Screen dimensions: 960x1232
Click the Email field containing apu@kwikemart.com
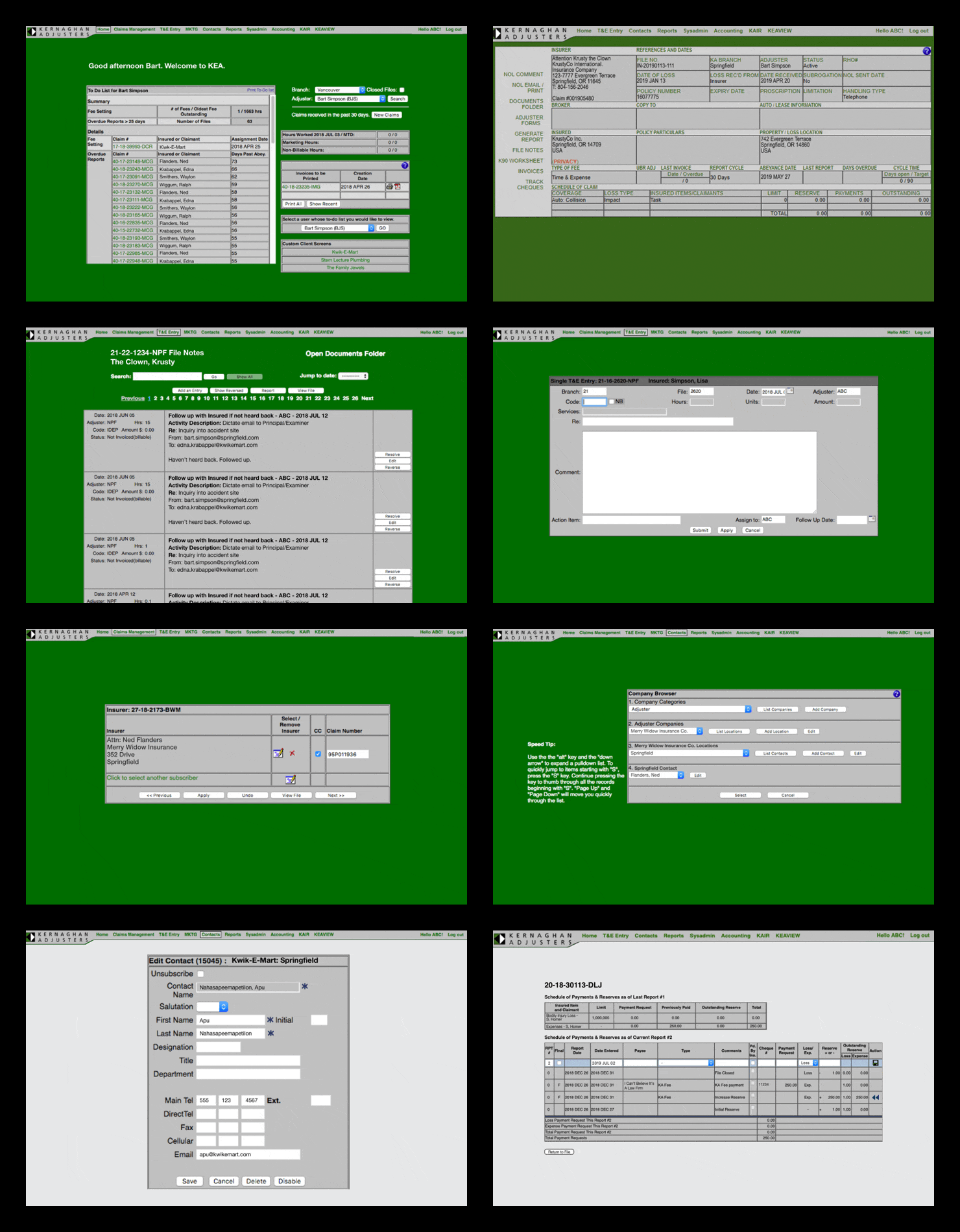(x=248, y=1154)
